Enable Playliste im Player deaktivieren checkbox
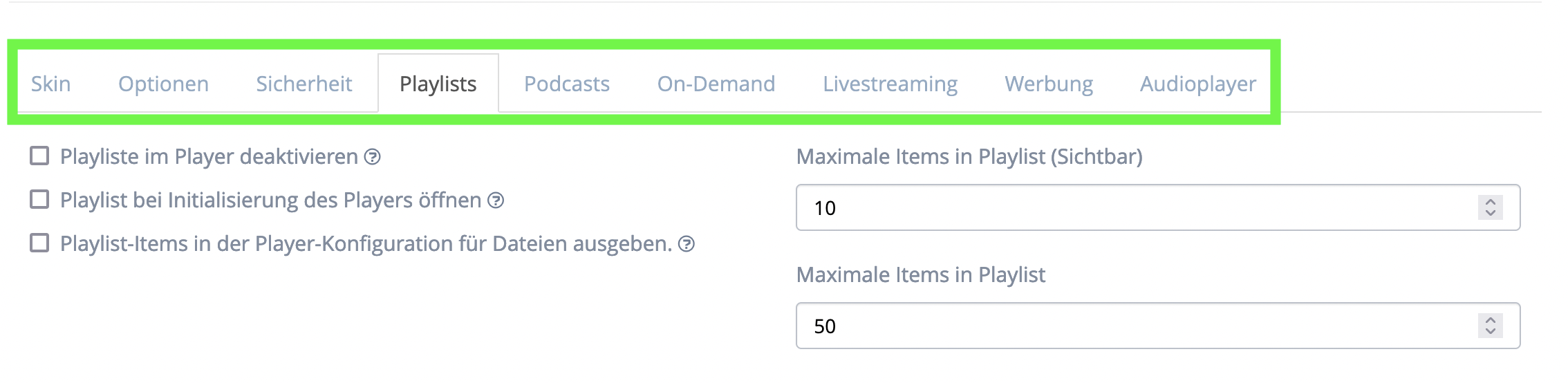Image resolution: width=1568 pixels, height=383 pixels. click(x=39, y=156)
